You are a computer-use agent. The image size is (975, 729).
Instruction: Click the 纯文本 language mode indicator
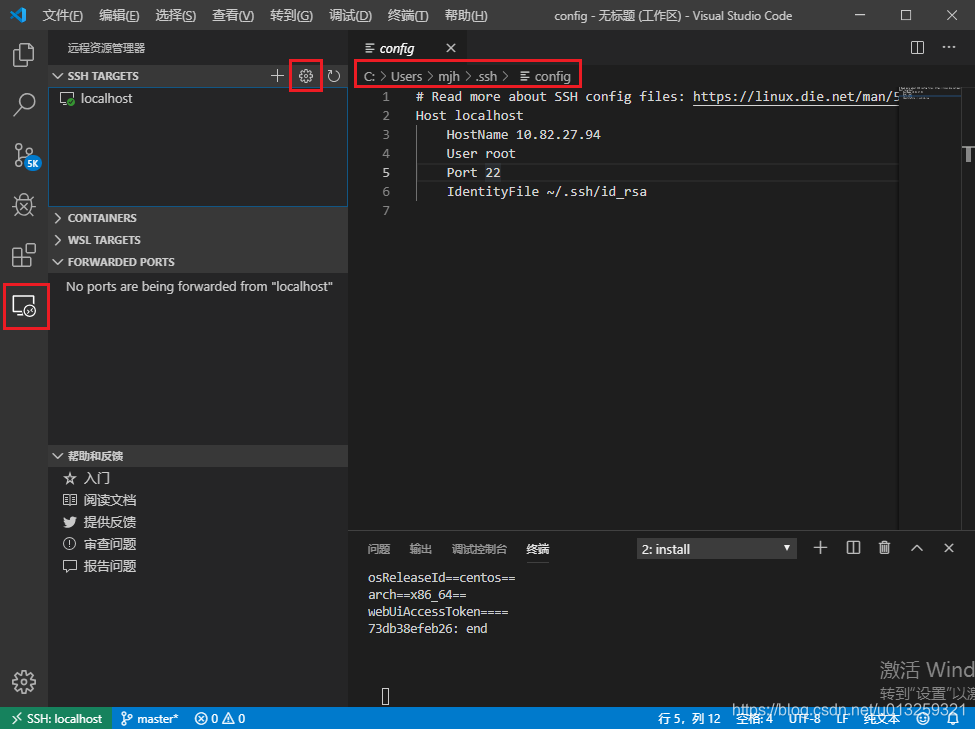click(882, 719)
